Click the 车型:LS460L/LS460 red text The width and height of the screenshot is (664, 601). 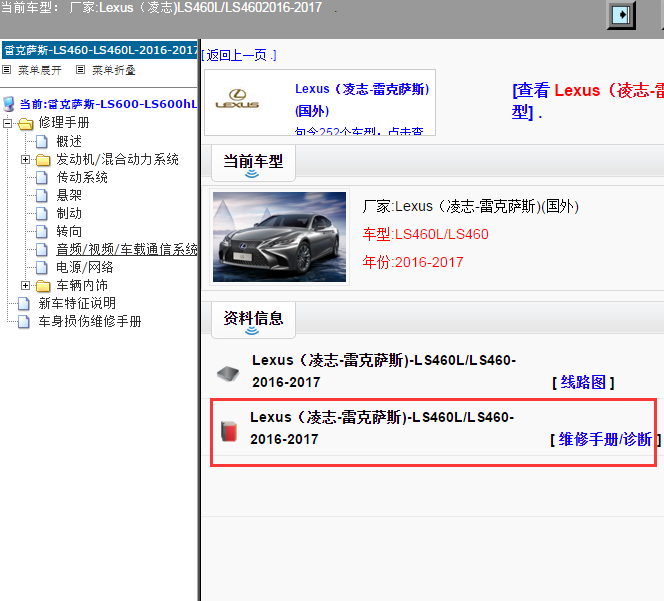426,234
